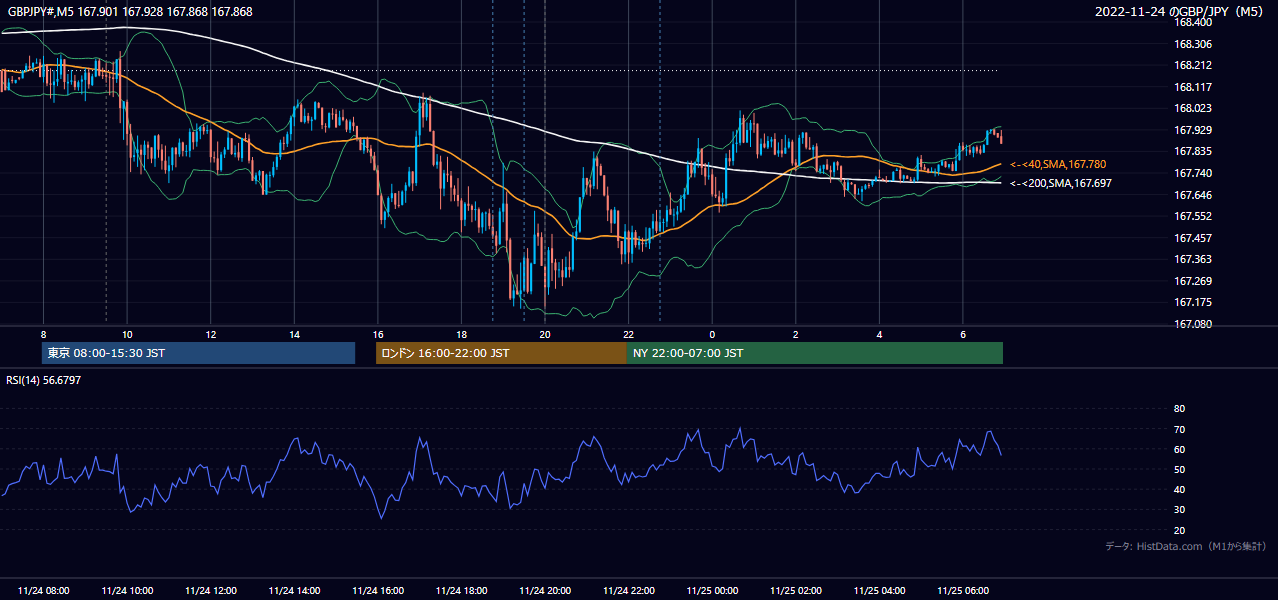Viewport: 1278px width, 600px height.
Task: Click hour label 18 under price chart
Action: (461, 334)
